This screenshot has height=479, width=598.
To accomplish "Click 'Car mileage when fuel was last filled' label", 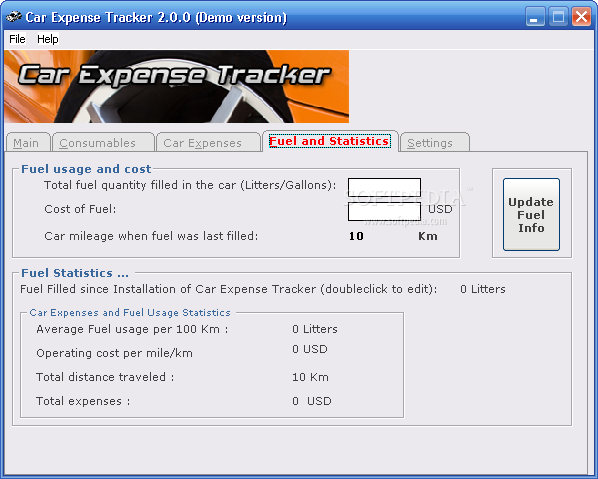I will pos(151,236).
